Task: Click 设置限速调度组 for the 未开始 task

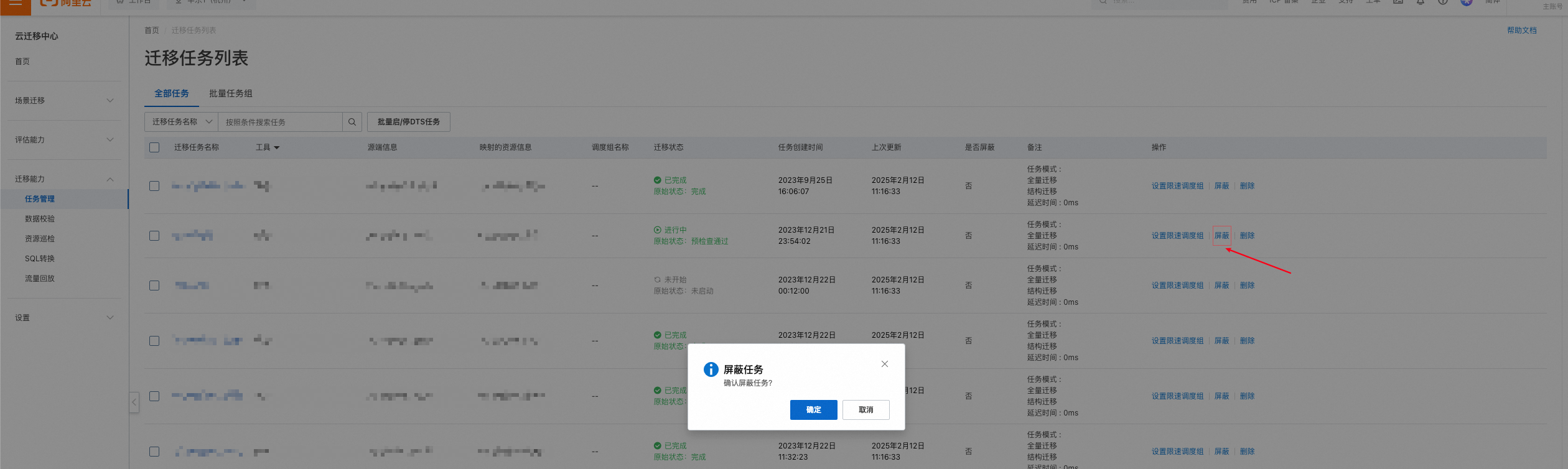Action: [1177, 286]
